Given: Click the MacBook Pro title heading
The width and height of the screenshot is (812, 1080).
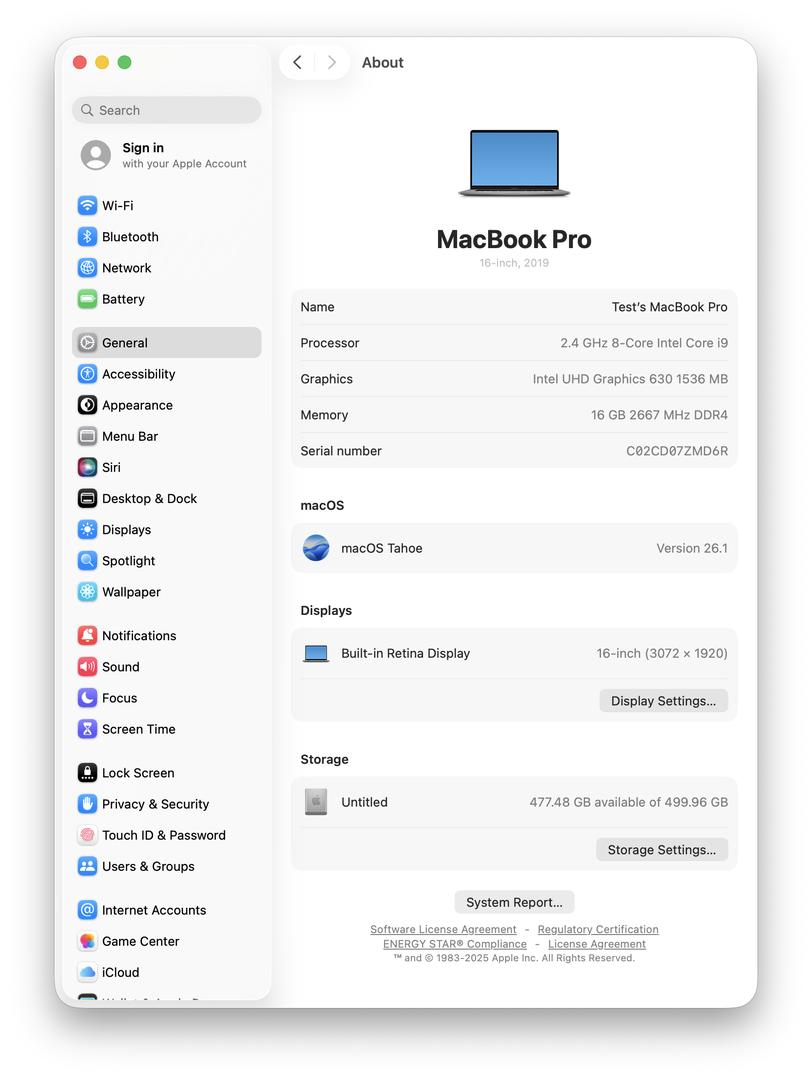Looking at the screenshot, I should (514, 239).
